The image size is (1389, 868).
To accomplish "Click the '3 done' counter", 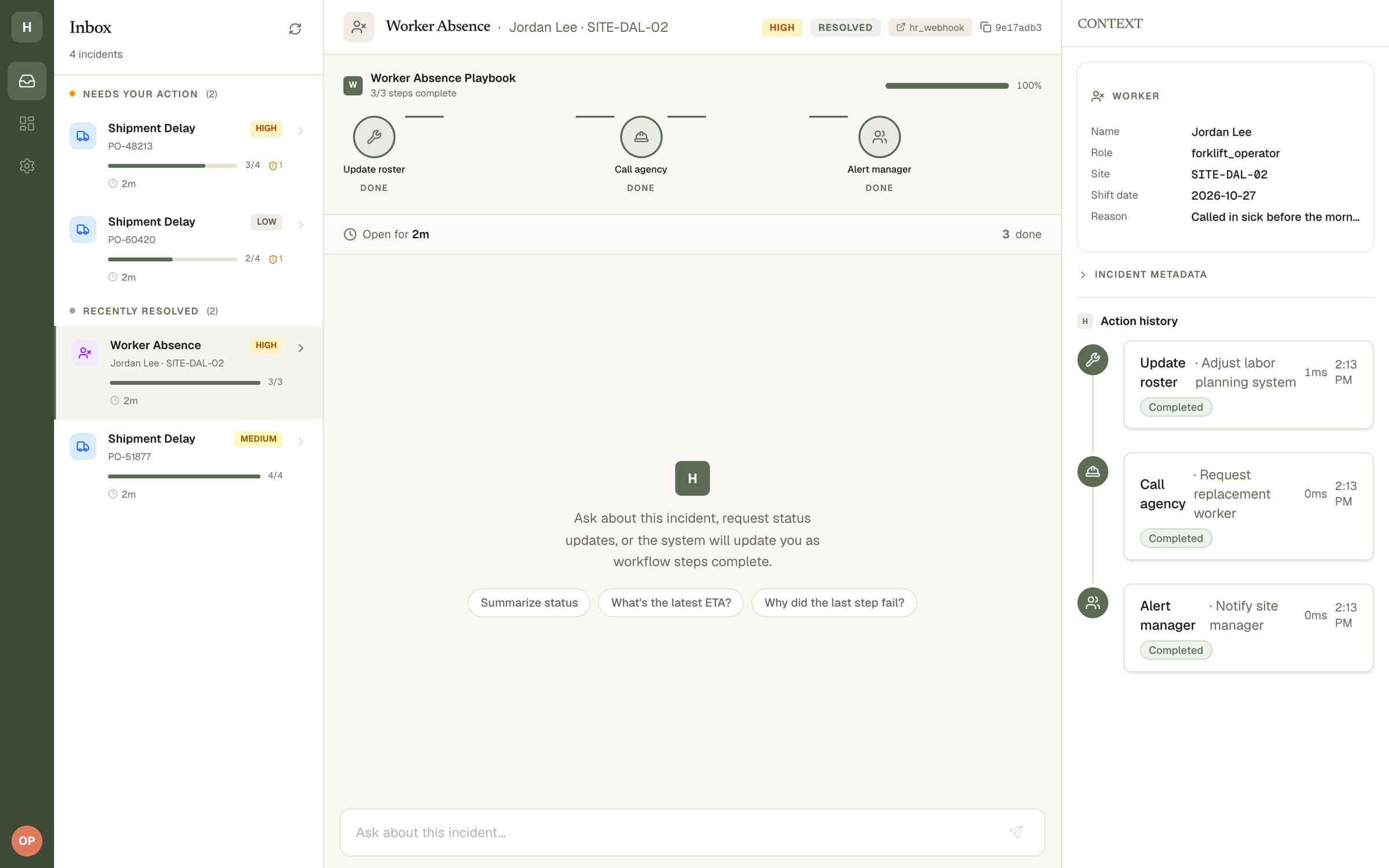I will click(x=1021, y=234).
